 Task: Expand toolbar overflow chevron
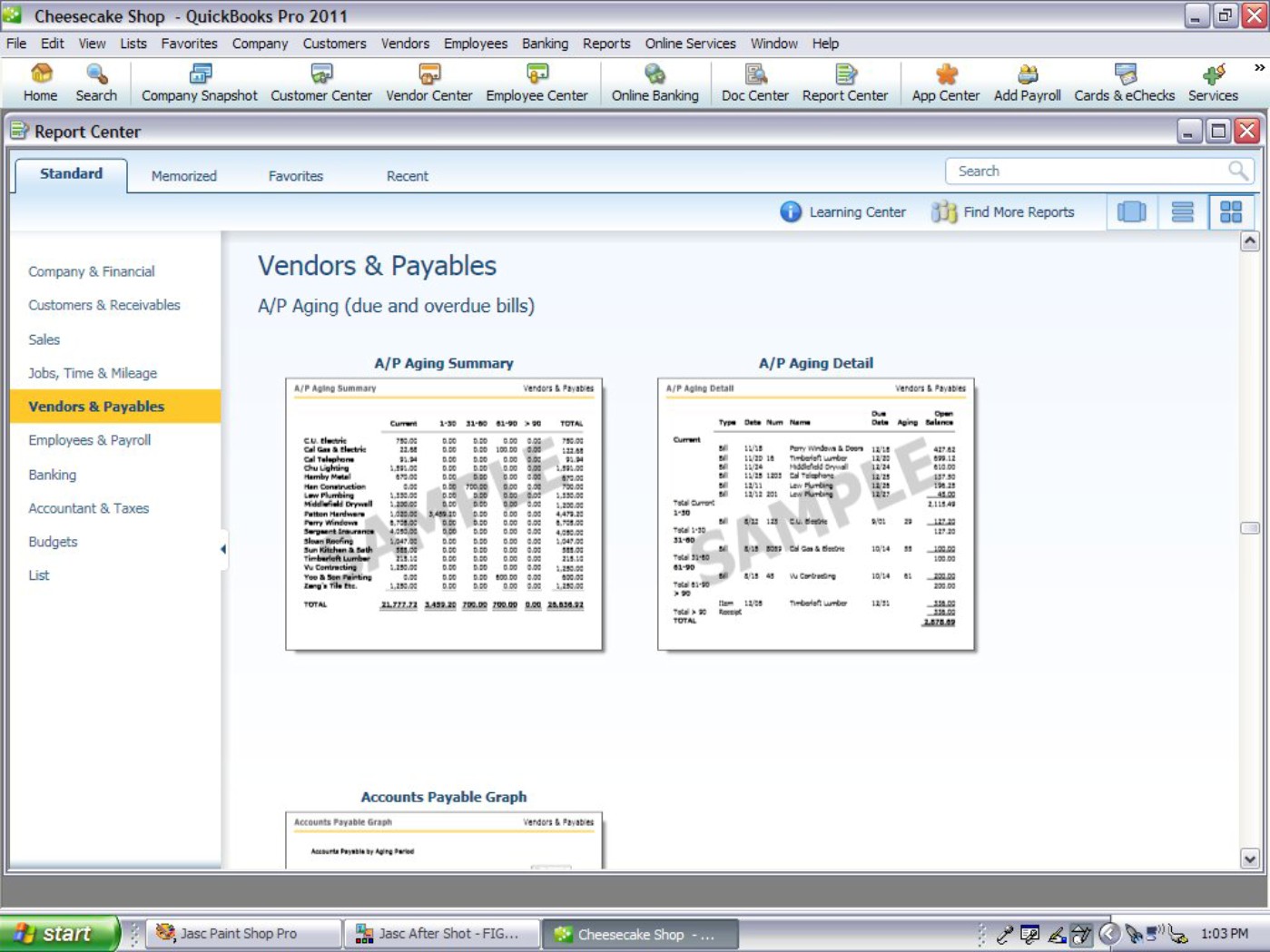point(1259,68)
